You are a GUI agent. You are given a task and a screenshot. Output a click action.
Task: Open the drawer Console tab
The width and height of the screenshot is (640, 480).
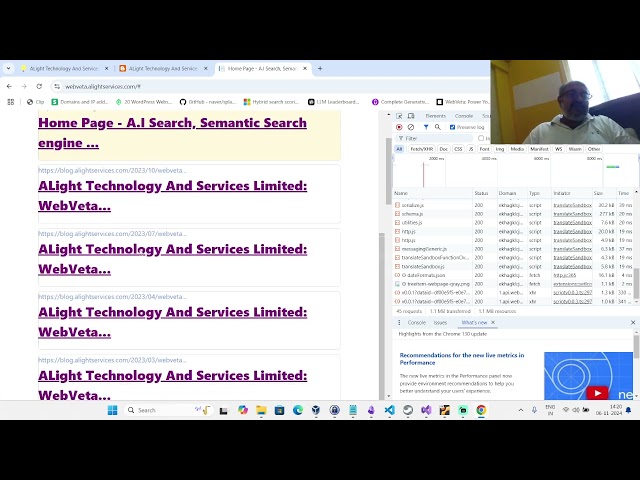click(416, 322)
